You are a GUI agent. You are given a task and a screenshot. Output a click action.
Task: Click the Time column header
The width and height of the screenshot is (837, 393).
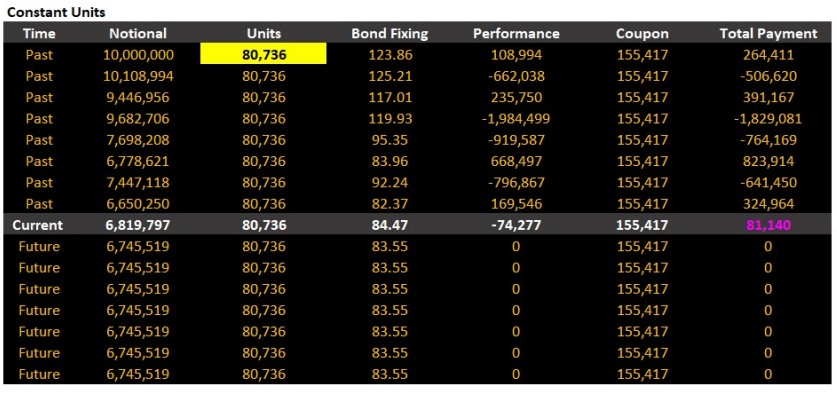click(x=39, y=34)
